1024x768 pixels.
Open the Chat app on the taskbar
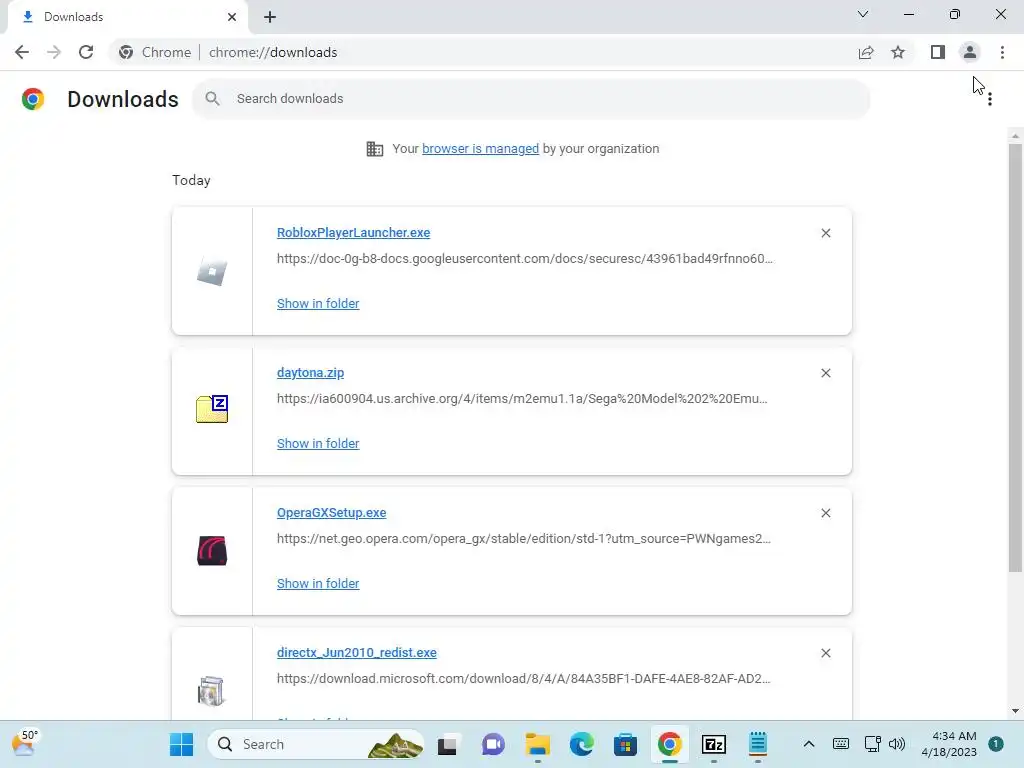click(x=493, y=744)
